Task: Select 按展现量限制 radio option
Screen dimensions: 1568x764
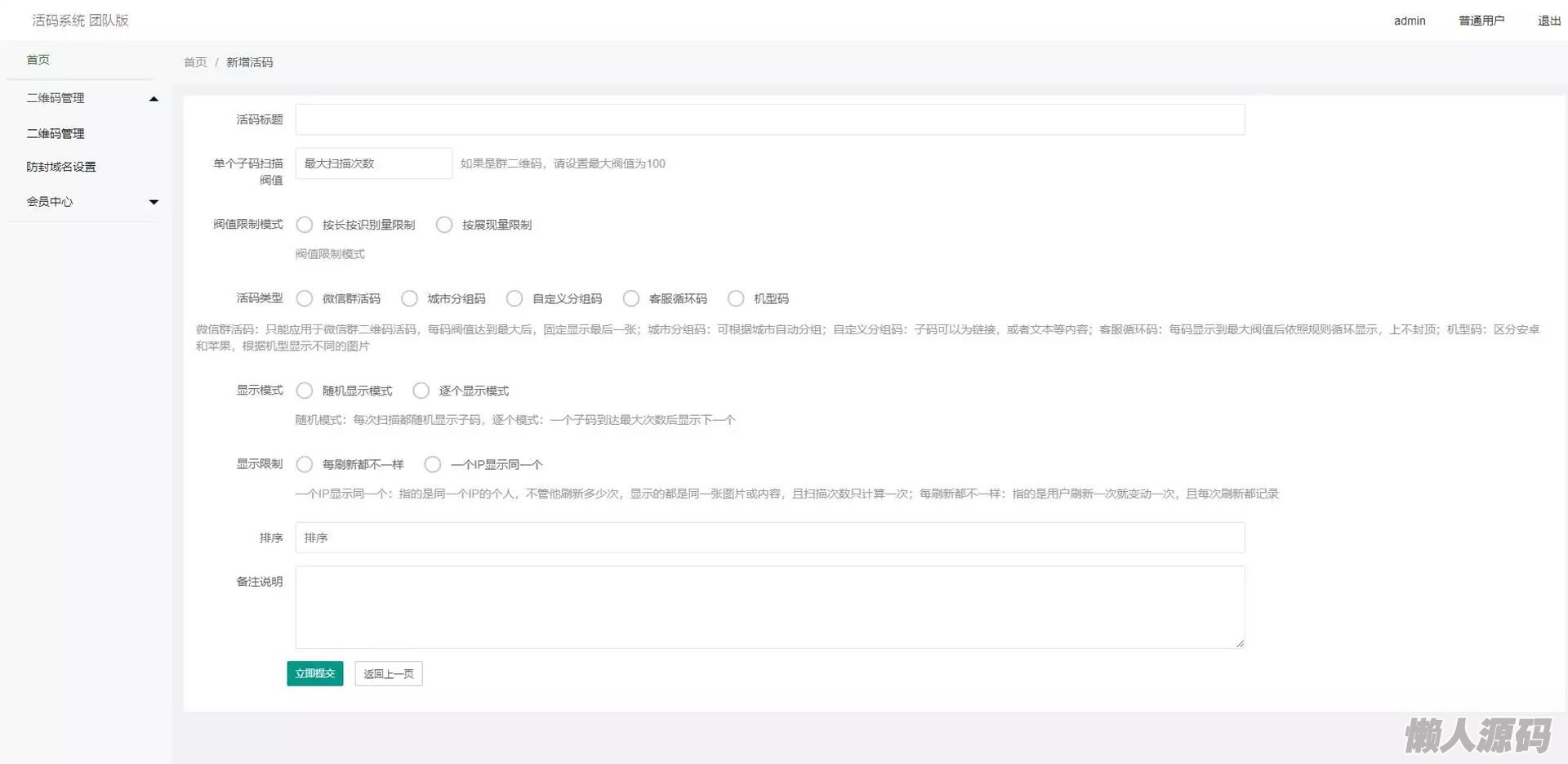Action: click(x=444, y=225)
